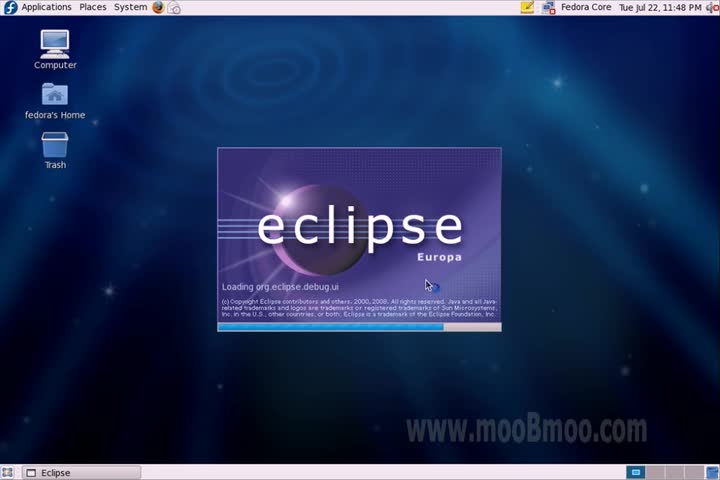Switch to the second workspace

(x=655, y=472)
